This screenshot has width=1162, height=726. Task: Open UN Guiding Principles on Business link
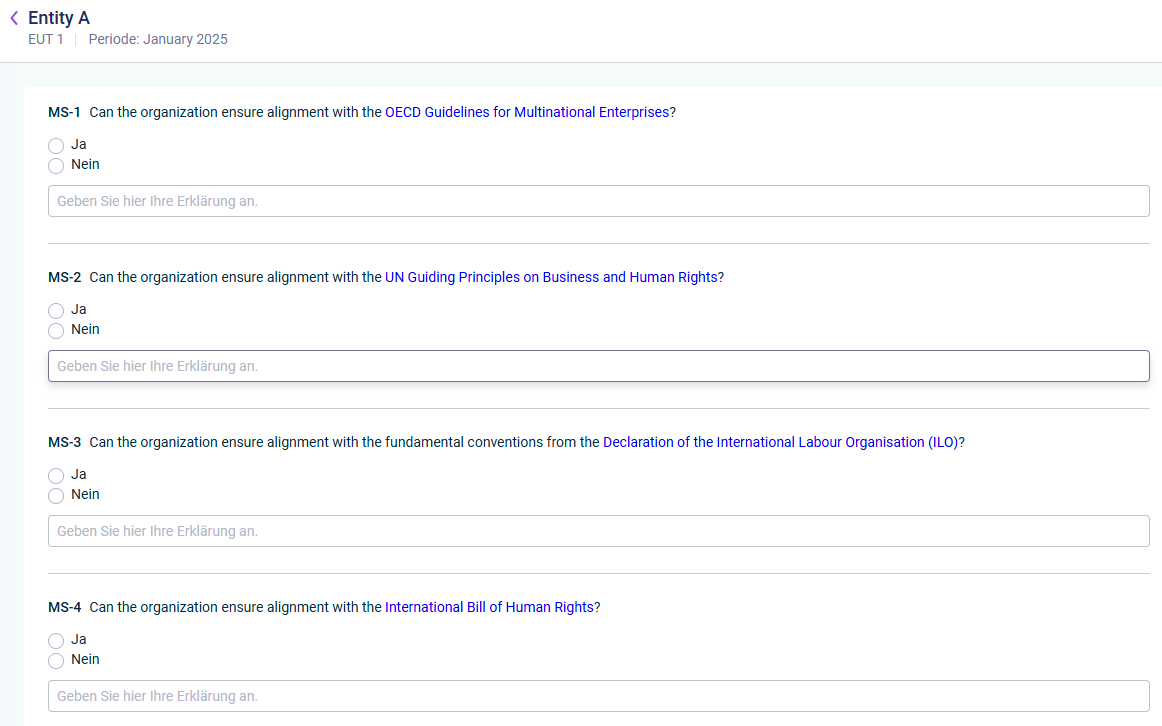click(551, 277)
